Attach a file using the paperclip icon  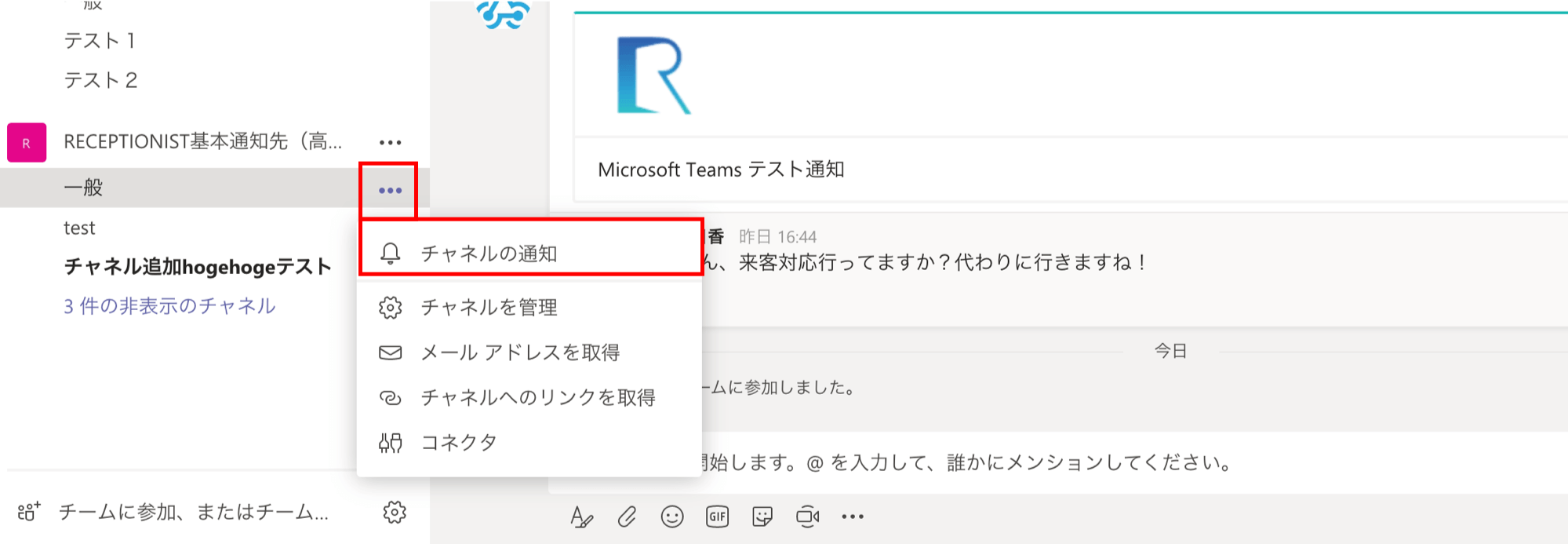(627, 517)
